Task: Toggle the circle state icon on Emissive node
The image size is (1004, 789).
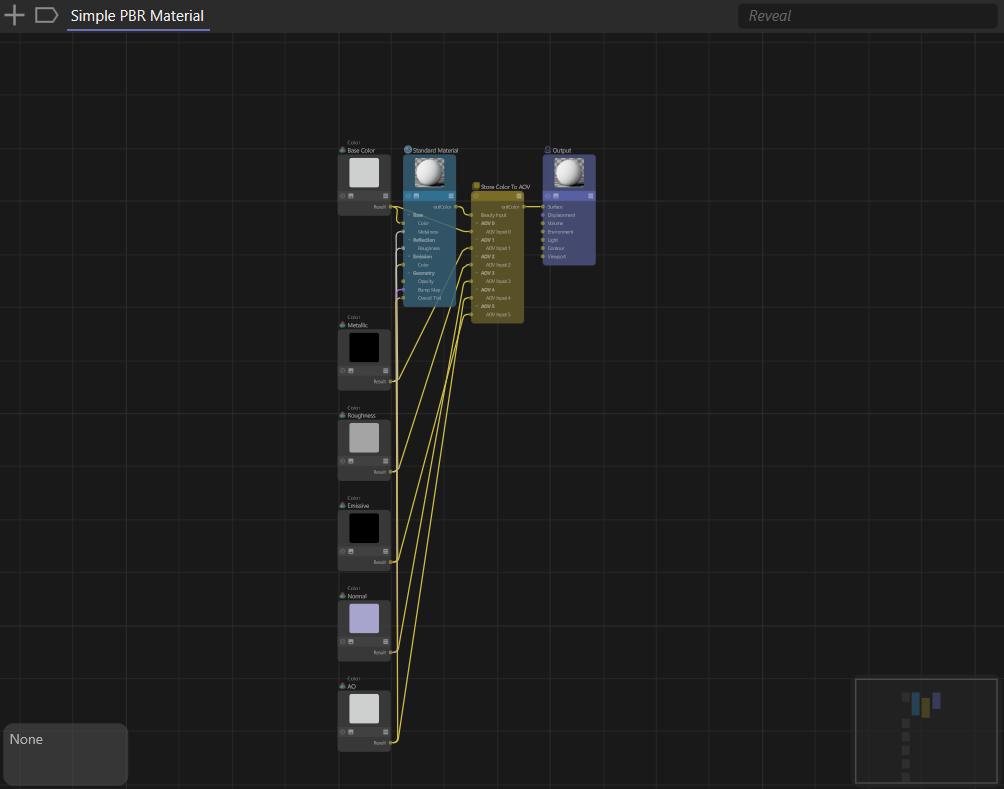Action: (343, 551)
